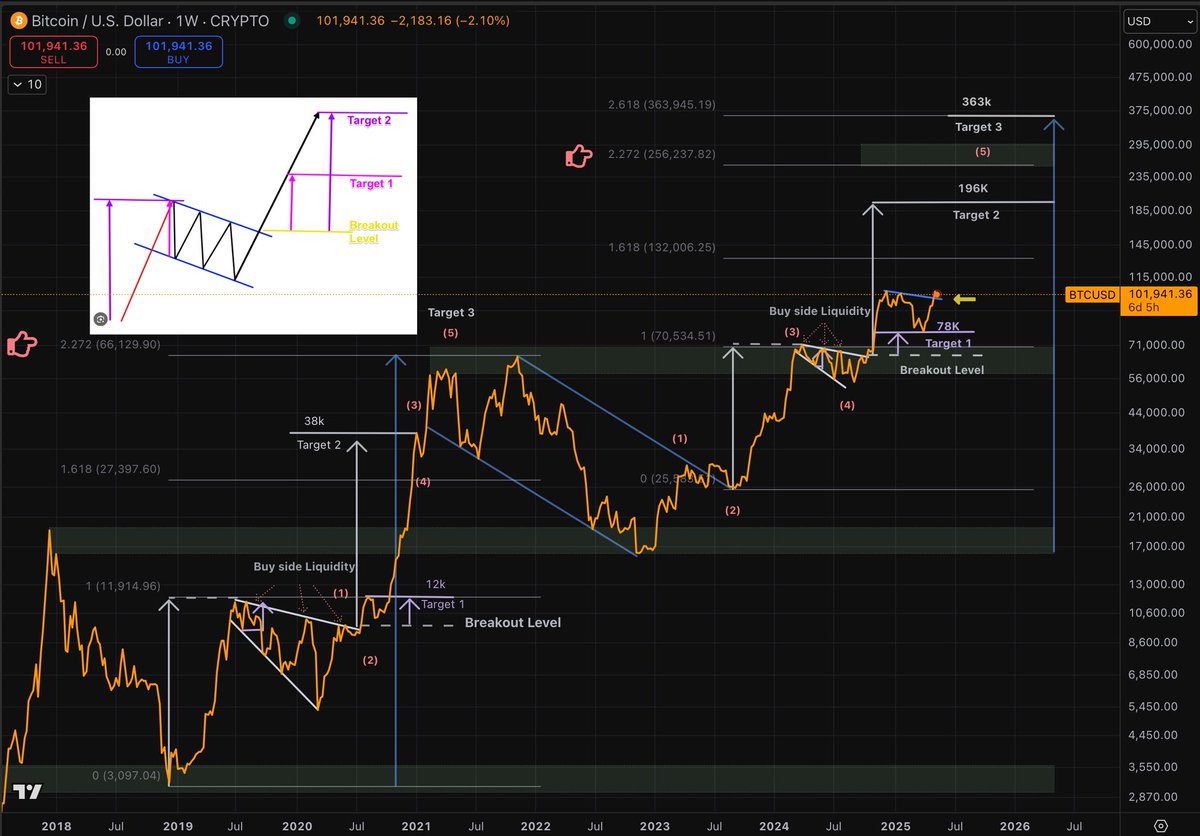Select the 363k label at top right
The width and height of the screenshot is (1200, 836).
pos(977,102)
